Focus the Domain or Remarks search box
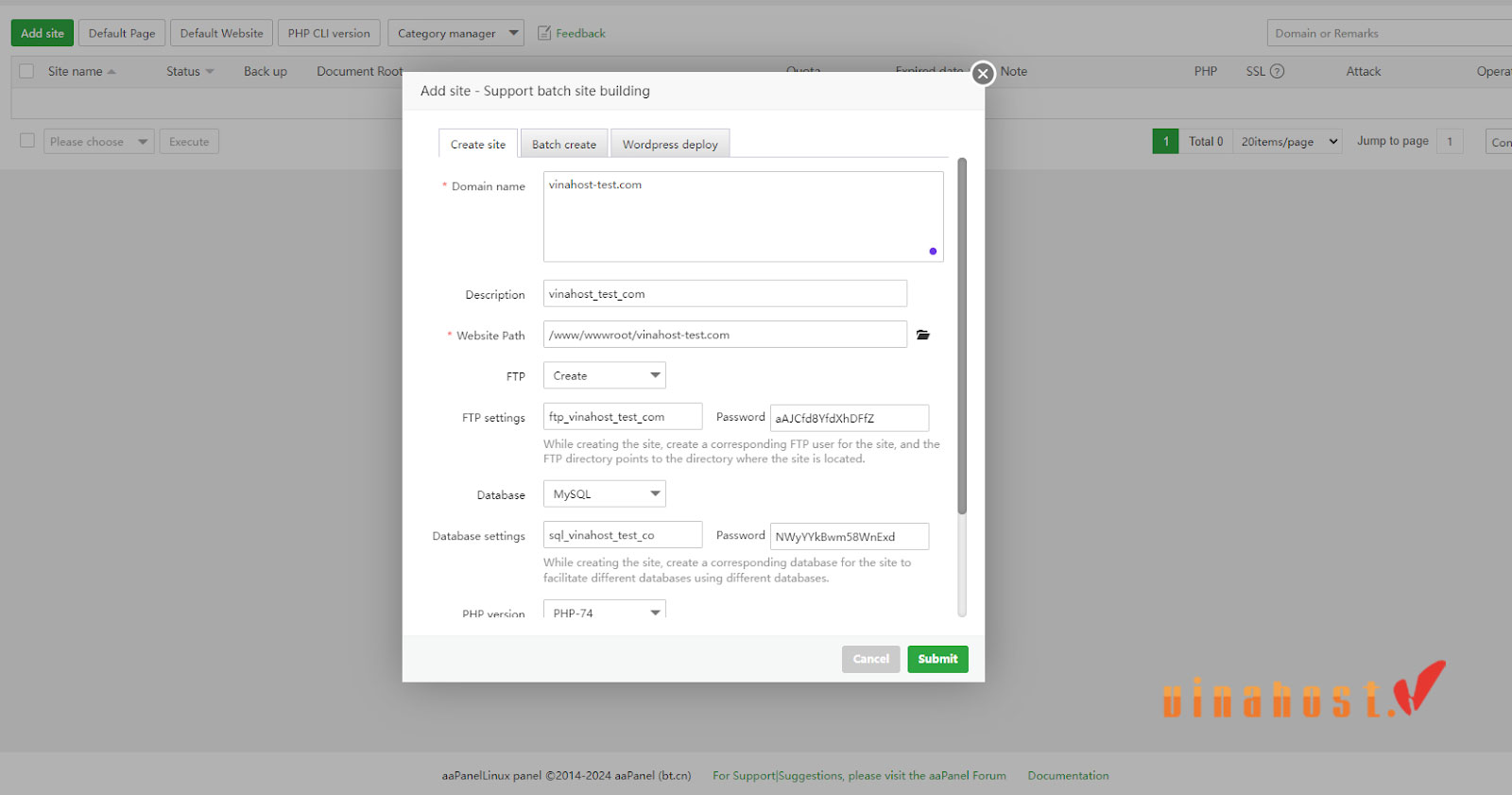This screenshot has width=1512, height=795. click(1389, 33)
